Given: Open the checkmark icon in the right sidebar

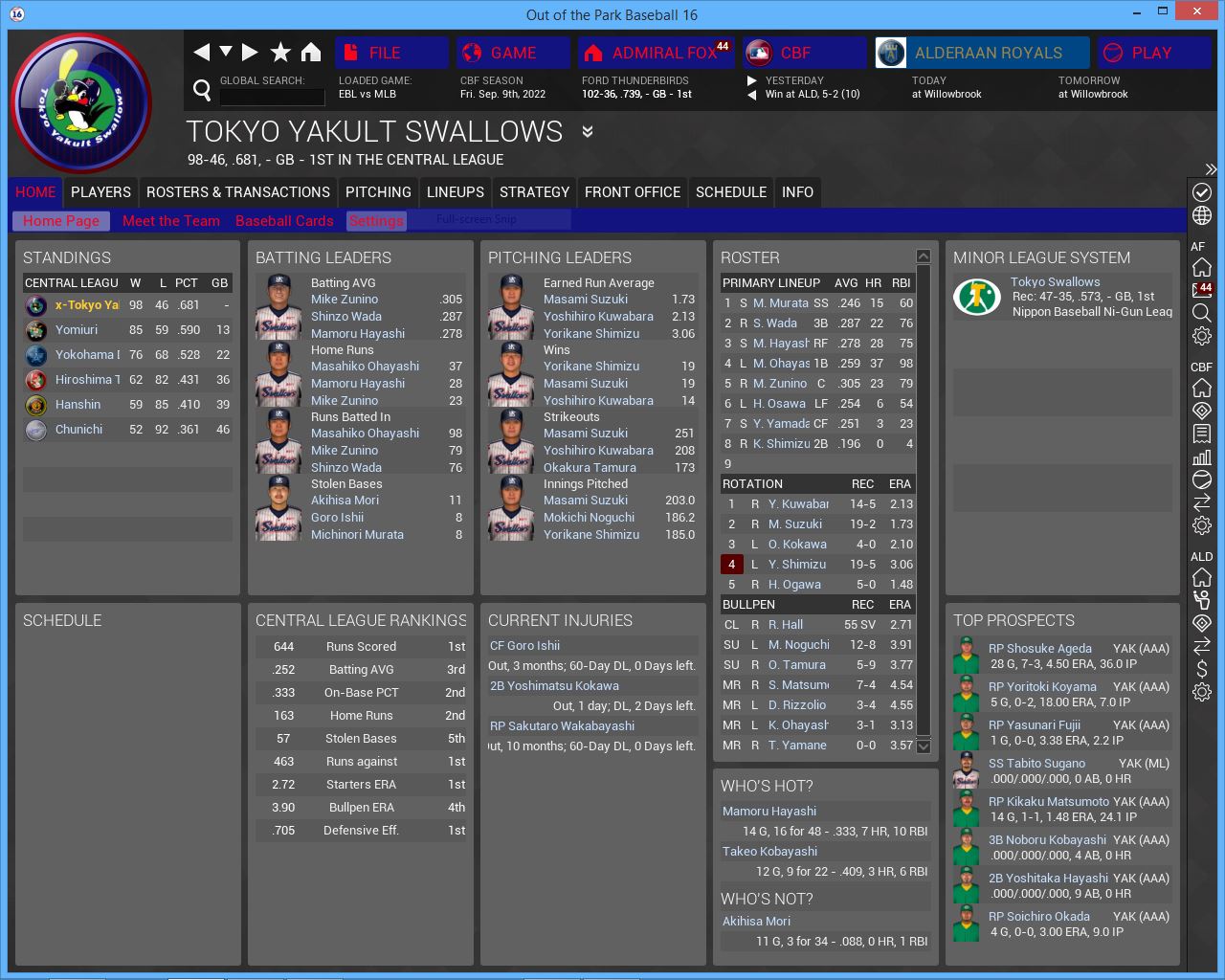Looking at the screenshot, I should (1202, 192).
